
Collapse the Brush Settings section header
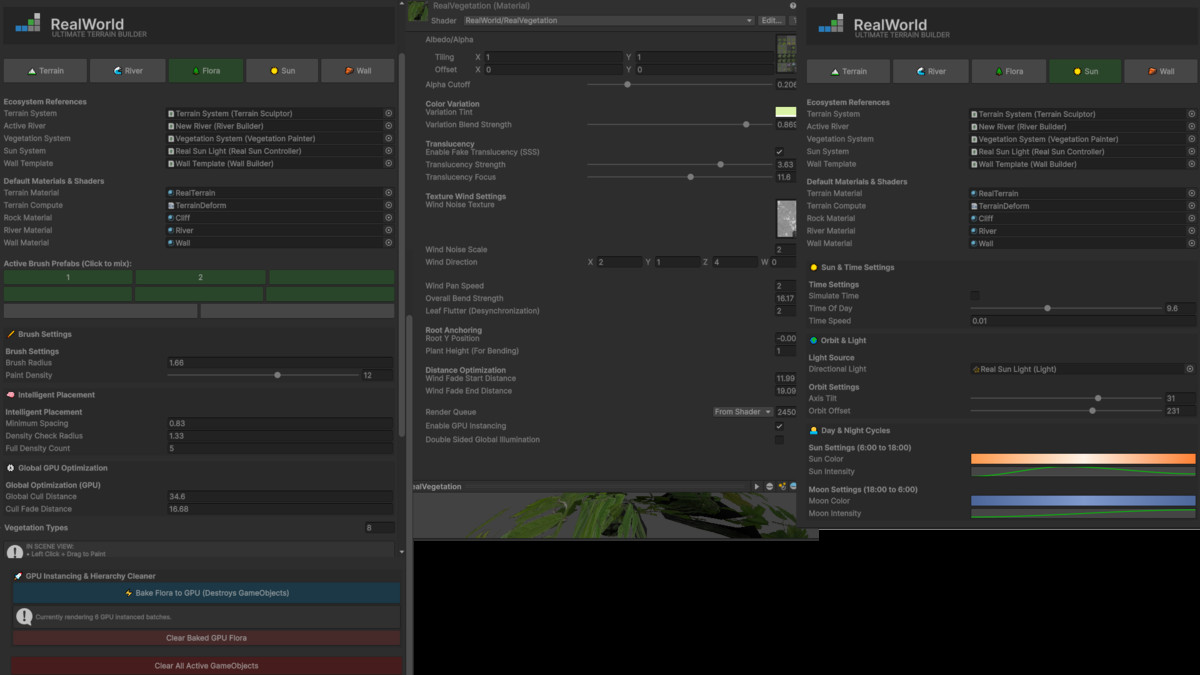pos(200,334)
